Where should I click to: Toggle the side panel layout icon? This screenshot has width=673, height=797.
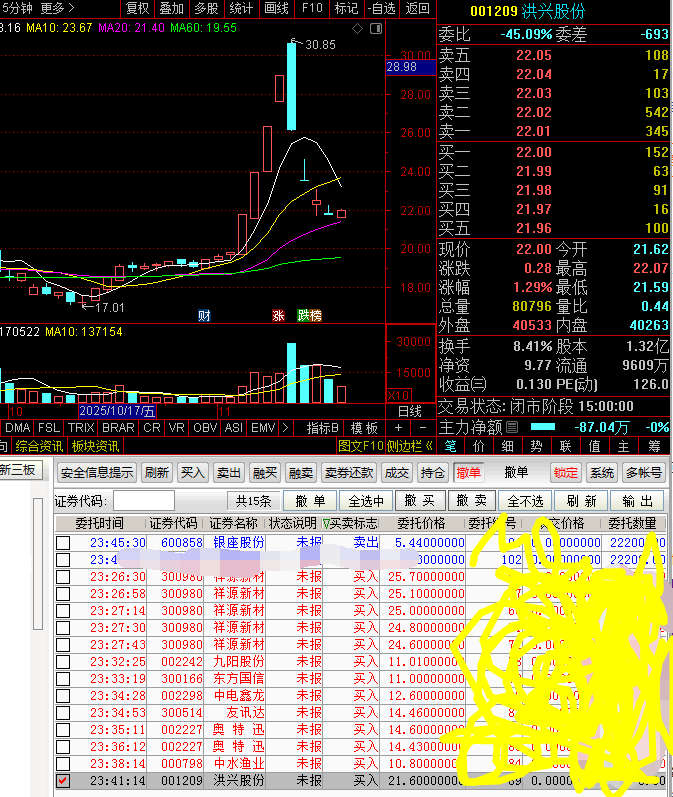point(376,28)
